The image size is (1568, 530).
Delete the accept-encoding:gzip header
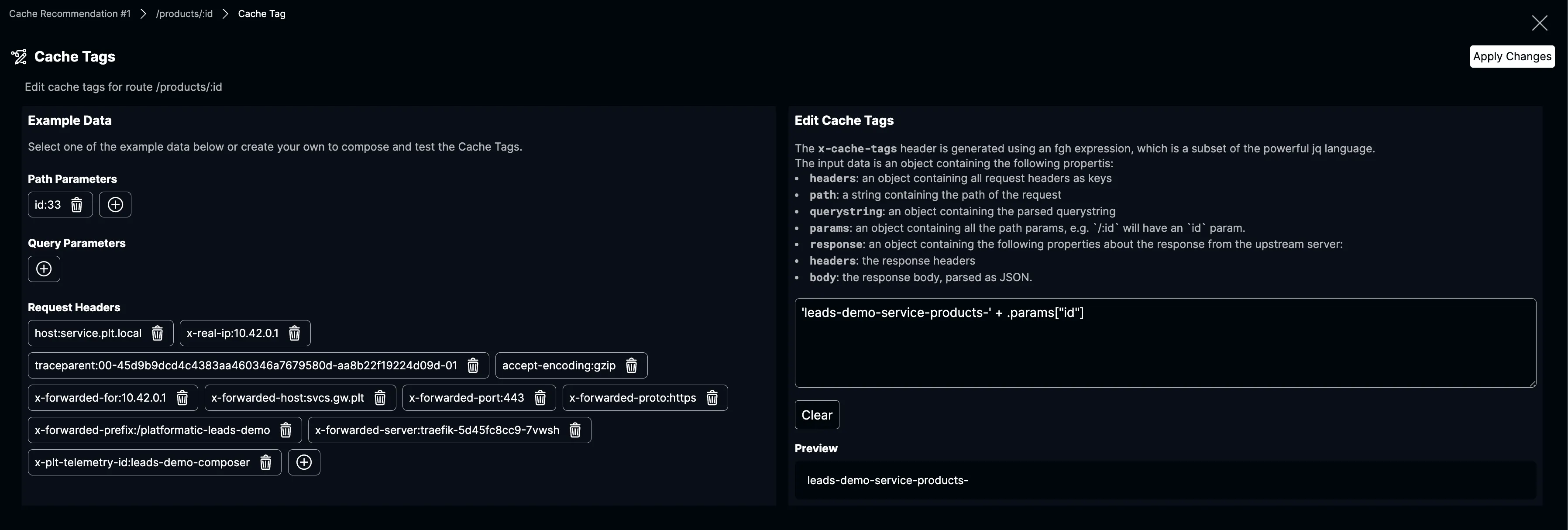tap(632, 366)
